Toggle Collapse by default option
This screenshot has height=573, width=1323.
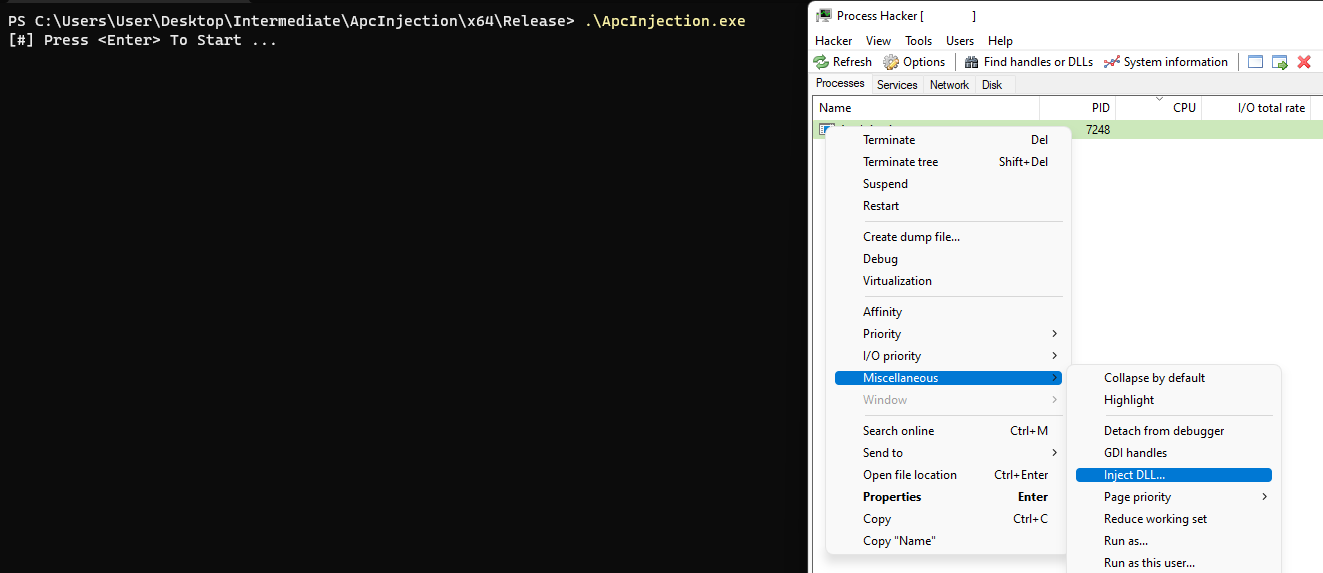(1154, 378)
